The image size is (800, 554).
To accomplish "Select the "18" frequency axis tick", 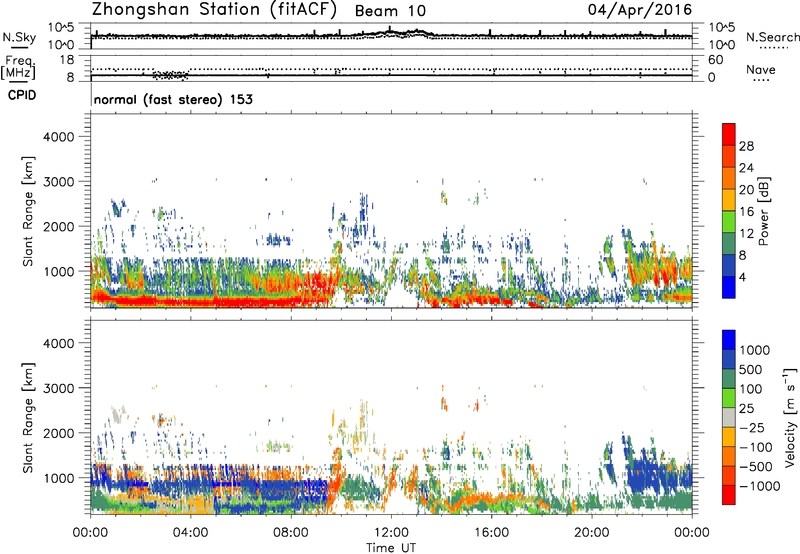I will click(x=67, y=59).
